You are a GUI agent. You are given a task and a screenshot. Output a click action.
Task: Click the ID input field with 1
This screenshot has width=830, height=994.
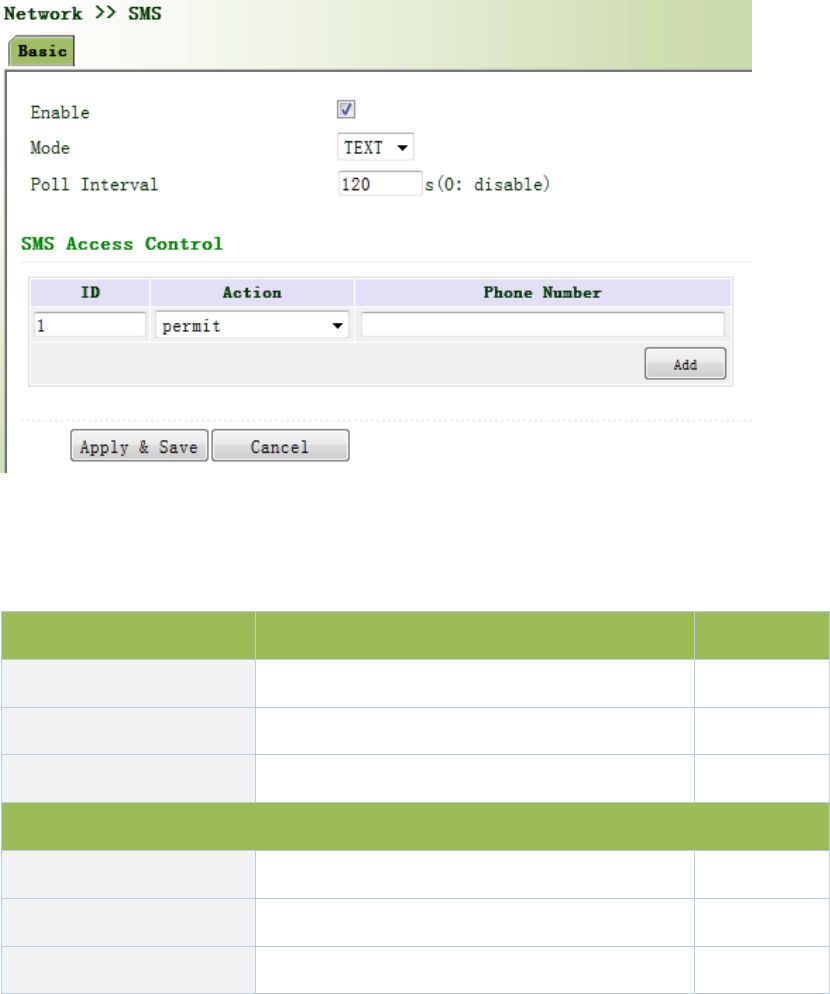90,325
